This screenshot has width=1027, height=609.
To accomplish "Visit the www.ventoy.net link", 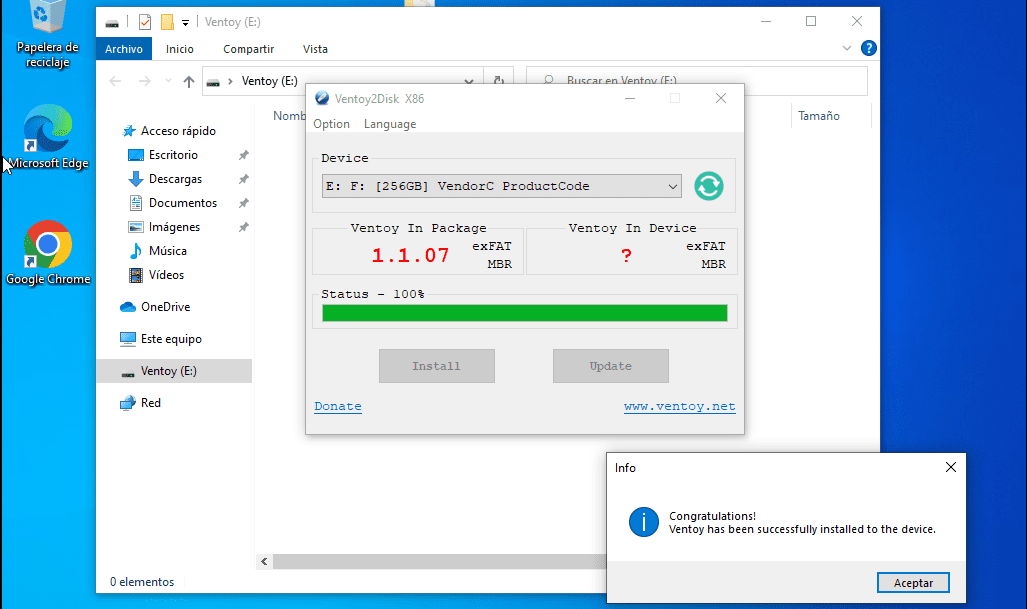I will [679, 406].
